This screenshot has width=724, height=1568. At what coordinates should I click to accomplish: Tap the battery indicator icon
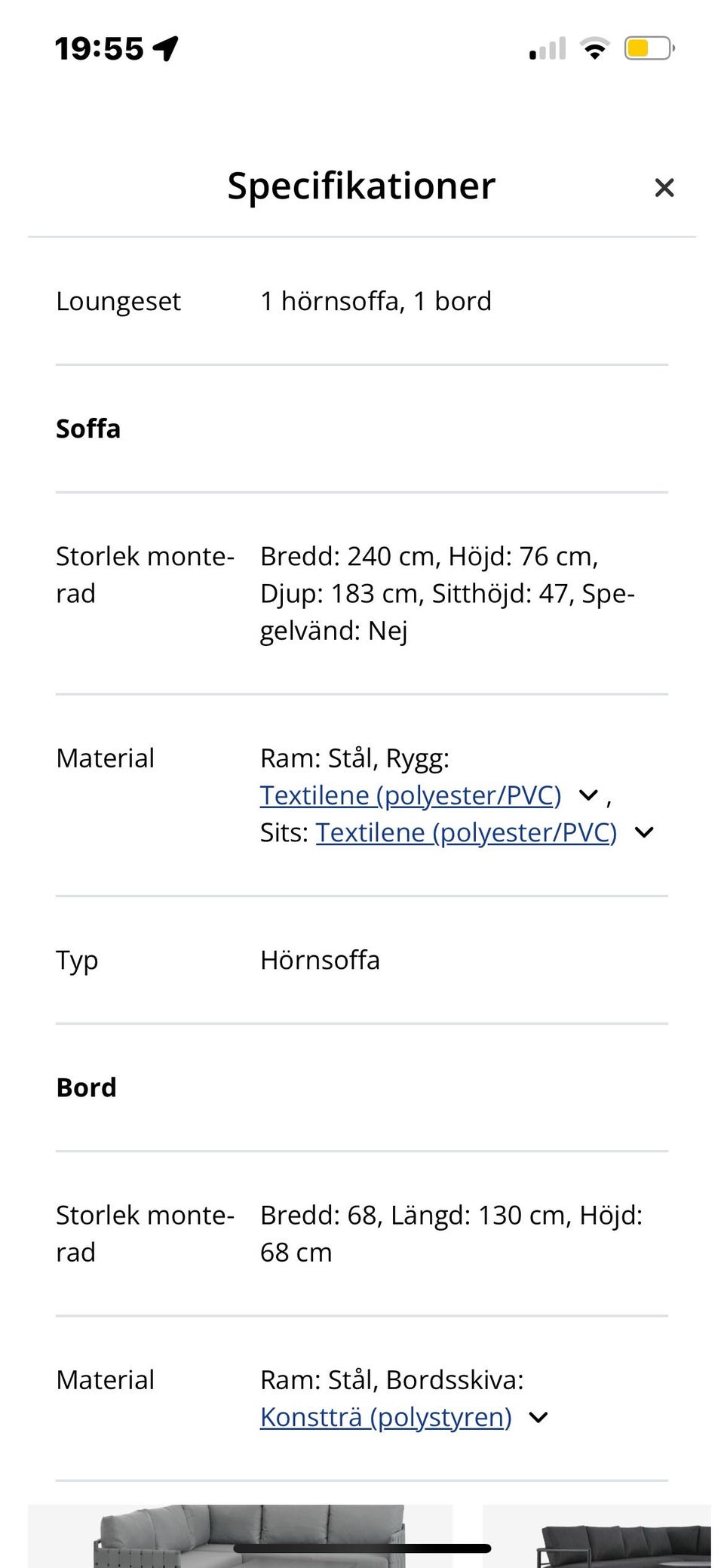point(649,48)
